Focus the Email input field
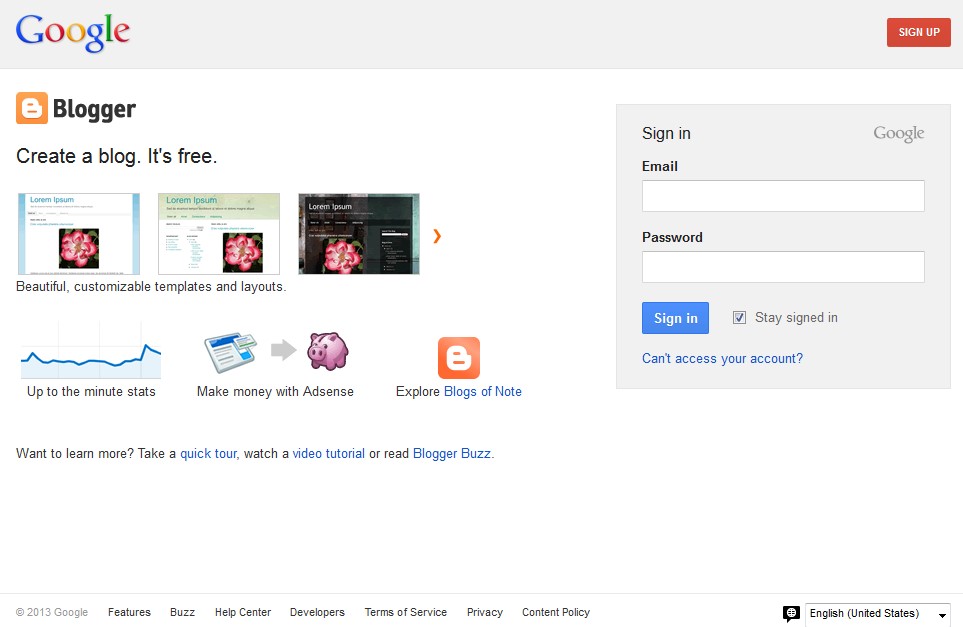 (x=783, y=196)
